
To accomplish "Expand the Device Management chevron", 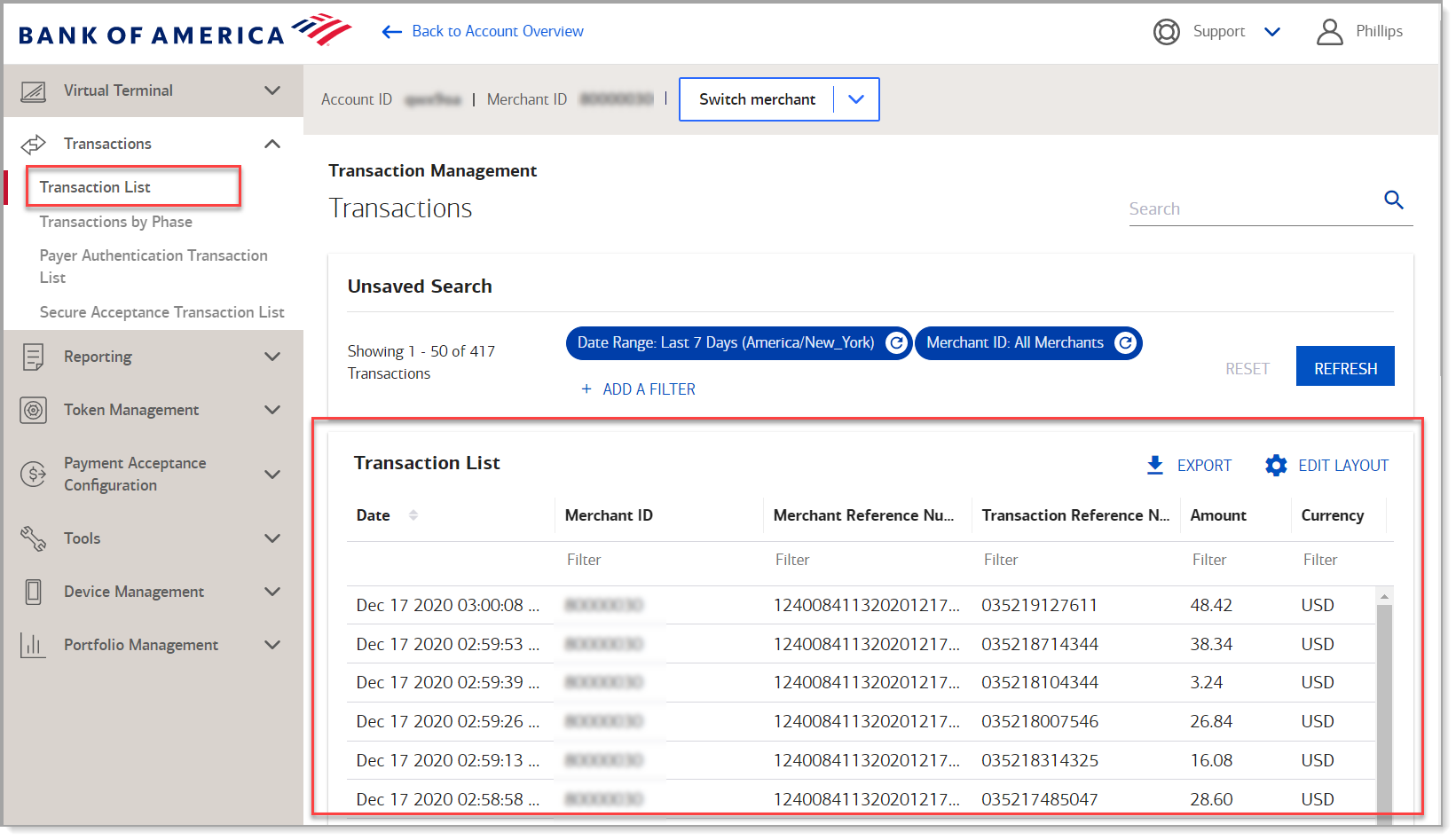I will click(x=272, y=592).
